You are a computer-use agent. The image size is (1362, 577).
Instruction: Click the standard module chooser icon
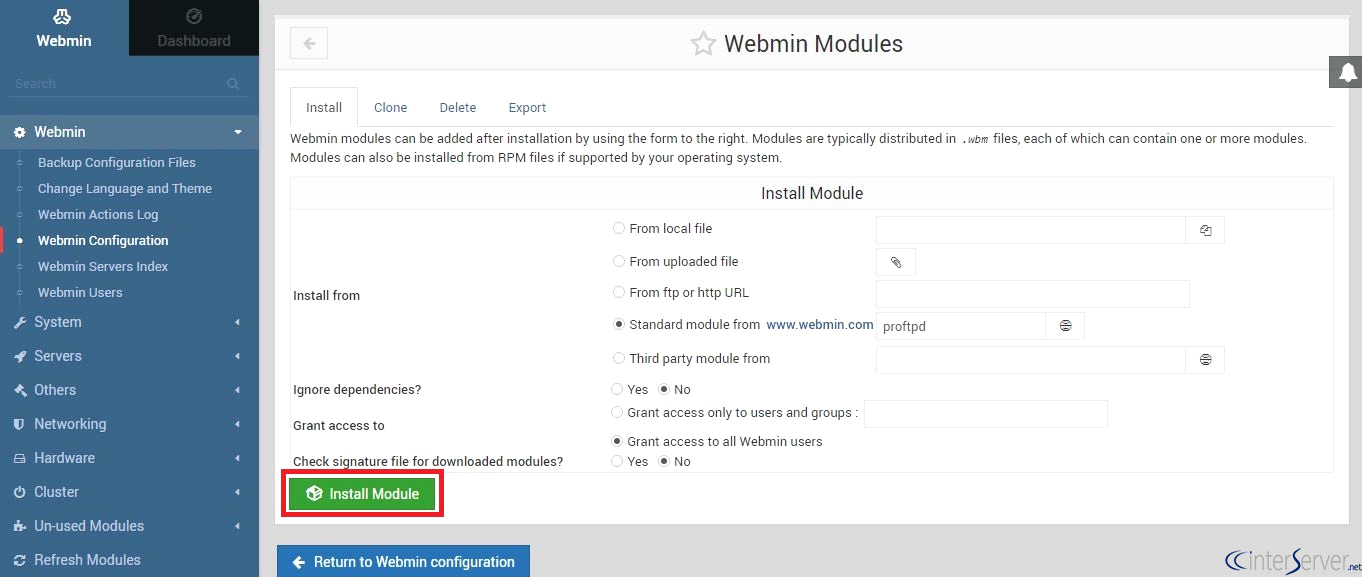(1065, 326)
